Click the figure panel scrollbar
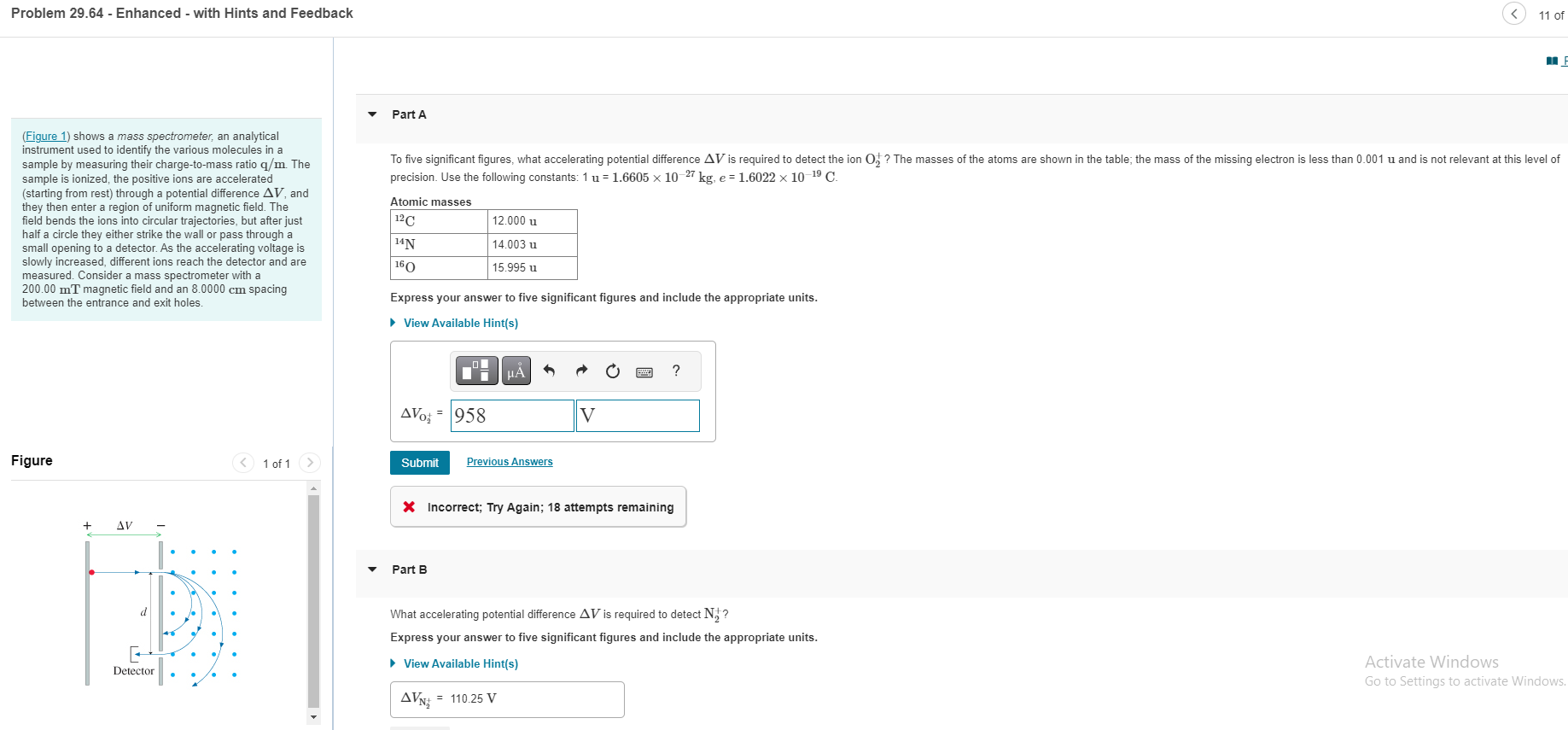The height and width of the screenshot is (730, 1568). click(313, 602)
